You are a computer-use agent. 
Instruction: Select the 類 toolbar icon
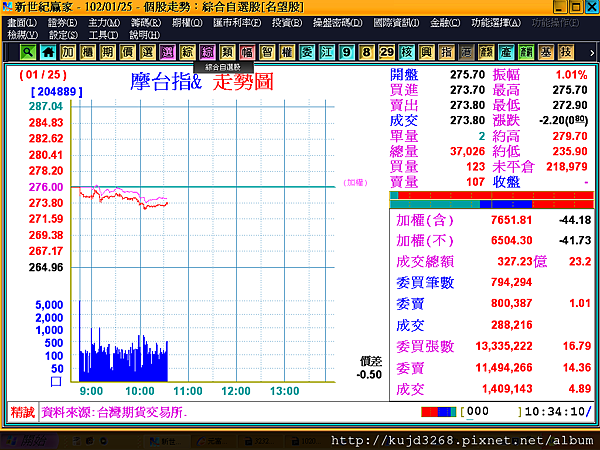tap(227, 52)
